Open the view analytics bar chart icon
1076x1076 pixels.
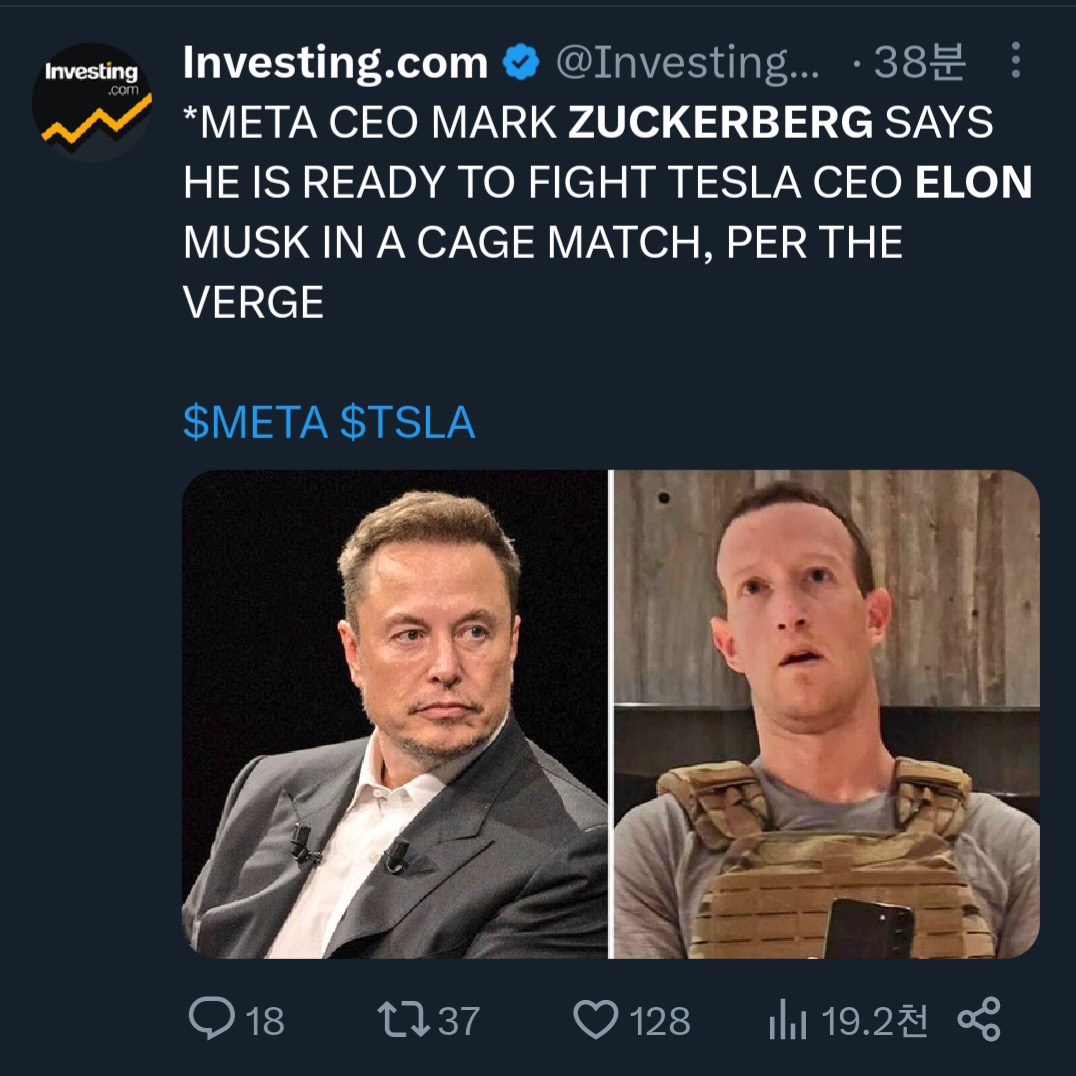[786, 1020]
